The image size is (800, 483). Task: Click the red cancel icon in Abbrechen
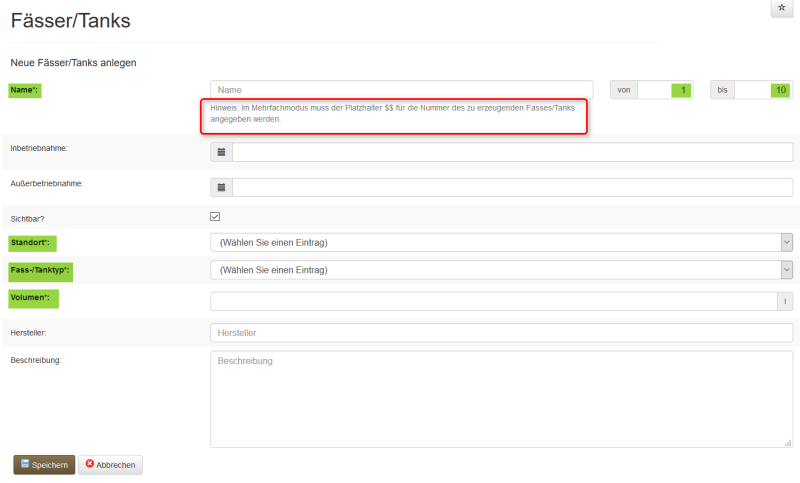(x=90, y=464)
